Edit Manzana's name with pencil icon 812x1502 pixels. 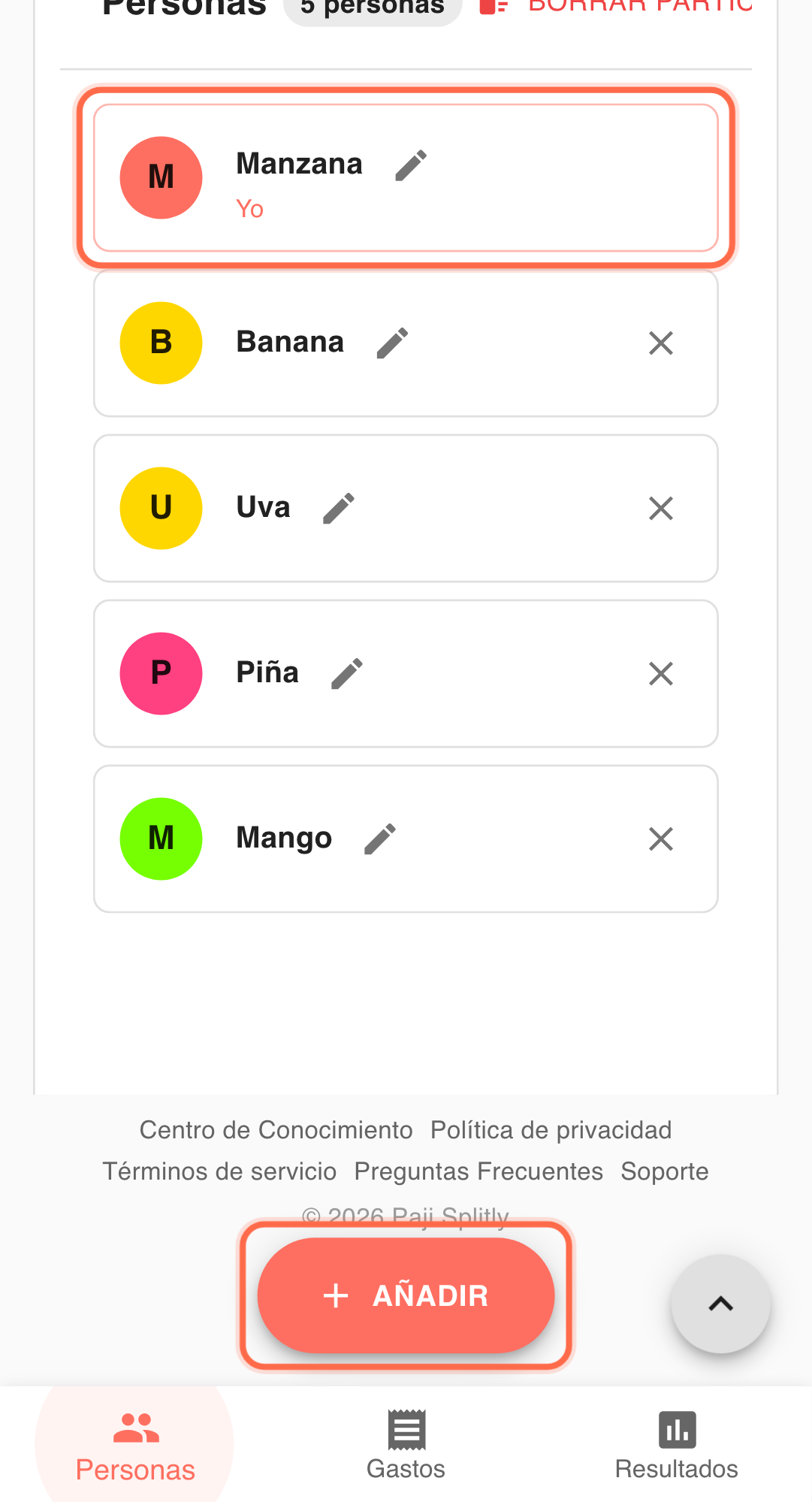point(411,165)
